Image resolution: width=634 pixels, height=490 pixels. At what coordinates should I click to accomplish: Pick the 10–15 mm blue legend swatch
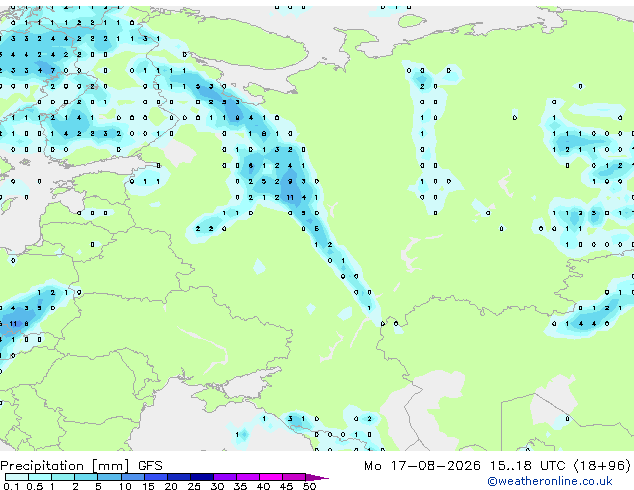click(133, 477)
